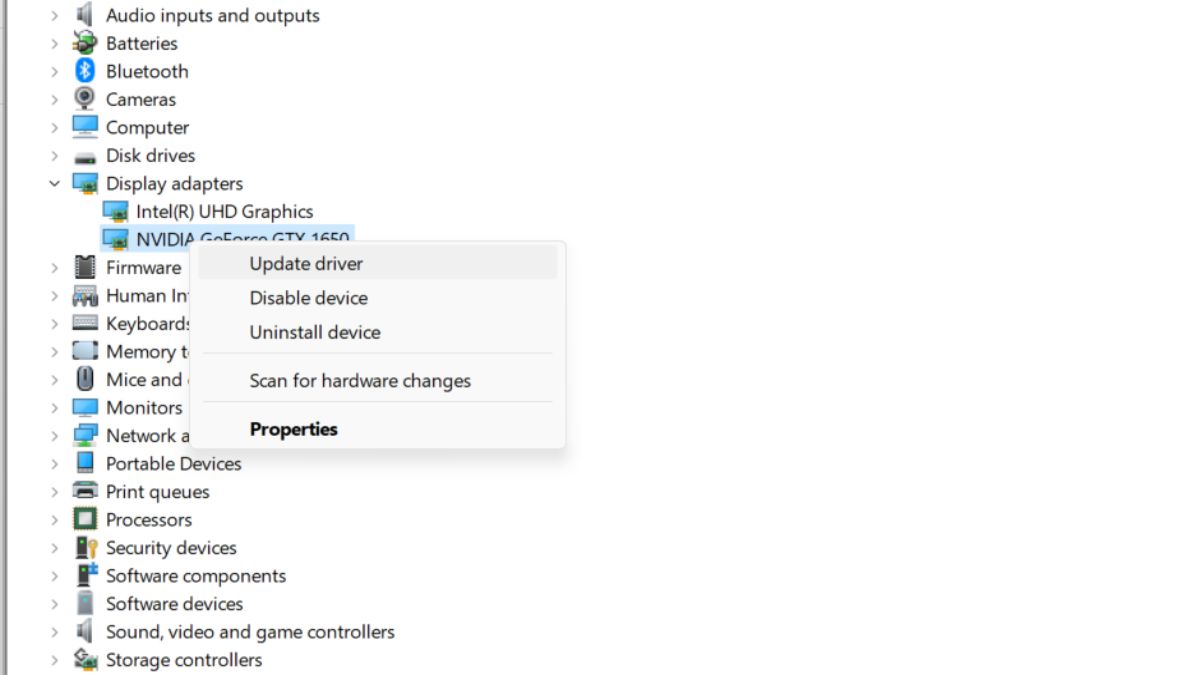Image resolution: width=1200 pixels, height=675 pixels.
Task: Click Scan for hardware changes
Action: click(360, 381)
